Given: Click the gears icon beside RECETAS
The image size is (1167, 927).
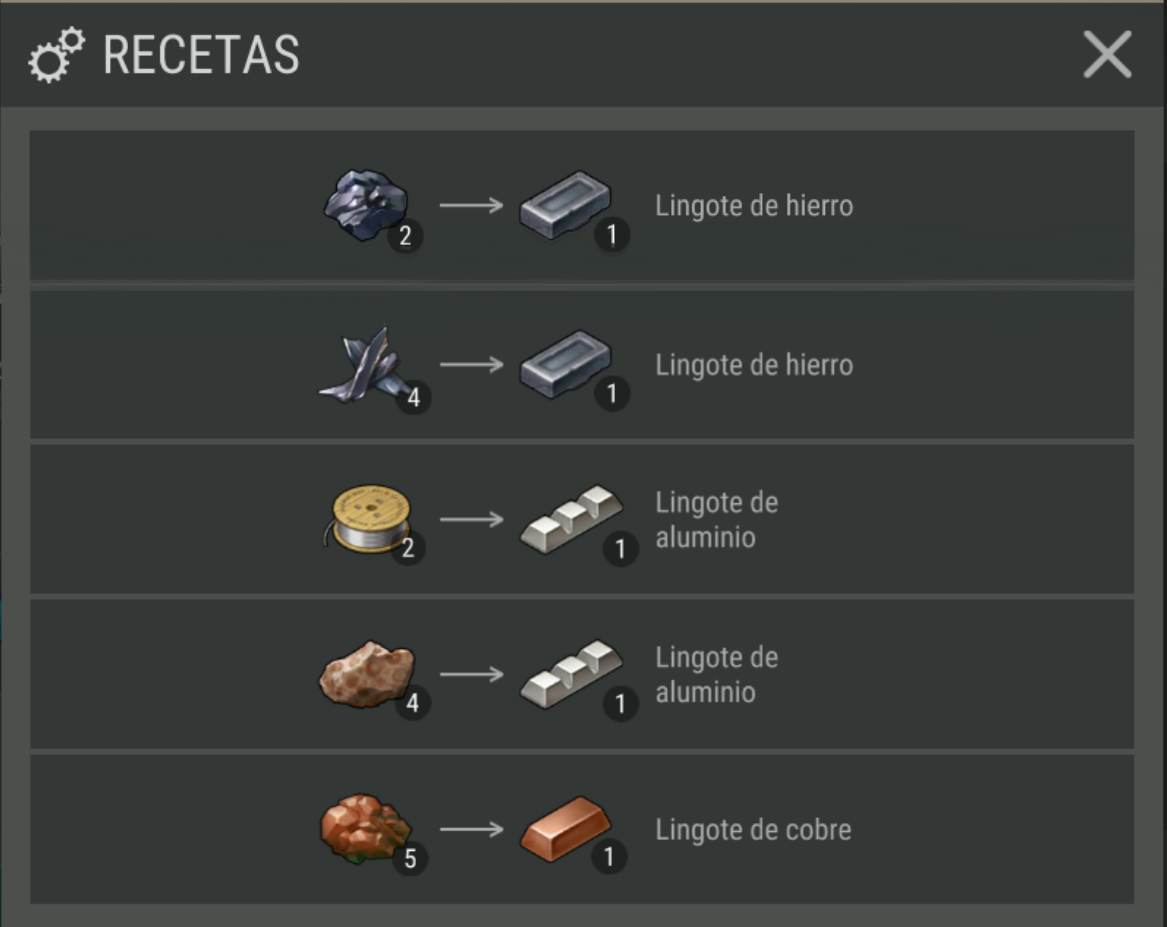Looking at the screenshot, I should pos(57,54).
